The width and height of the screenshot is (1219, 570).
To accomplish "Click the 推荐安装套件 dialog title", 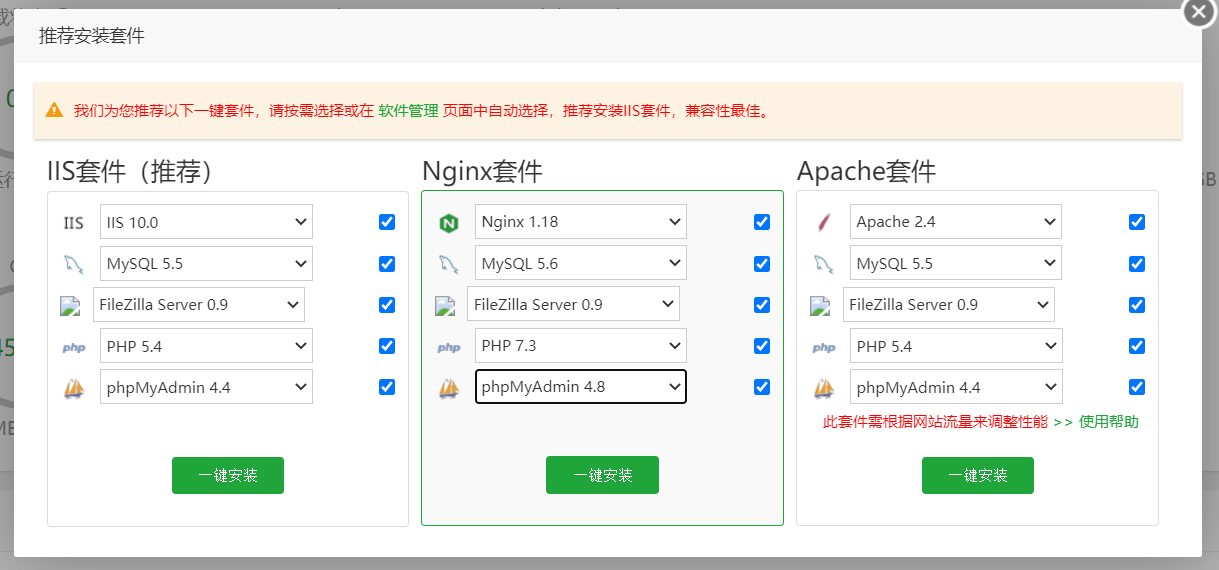I will click(92, 36).
